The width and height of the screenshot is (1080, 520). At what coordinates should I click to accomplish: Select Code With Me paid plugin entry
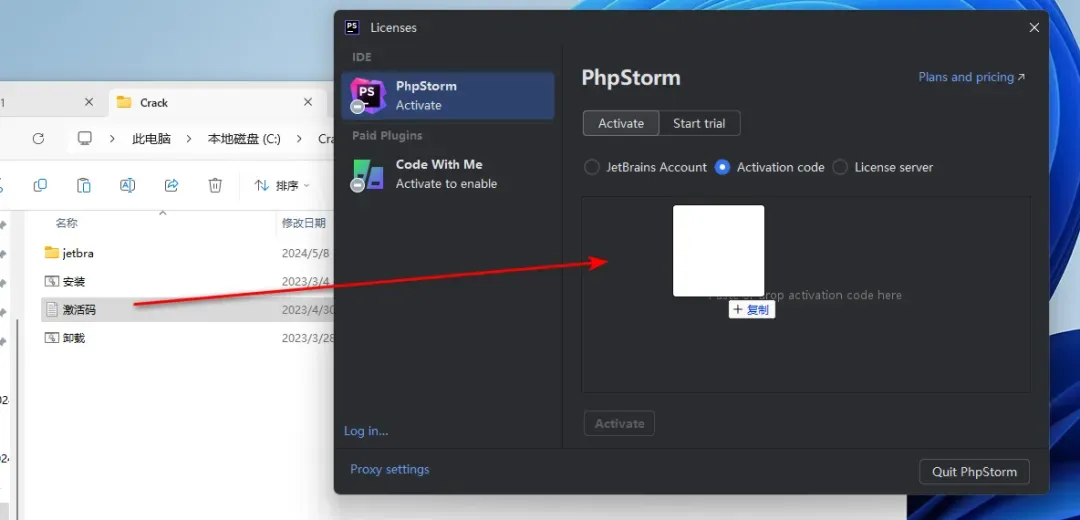[448, 174]
